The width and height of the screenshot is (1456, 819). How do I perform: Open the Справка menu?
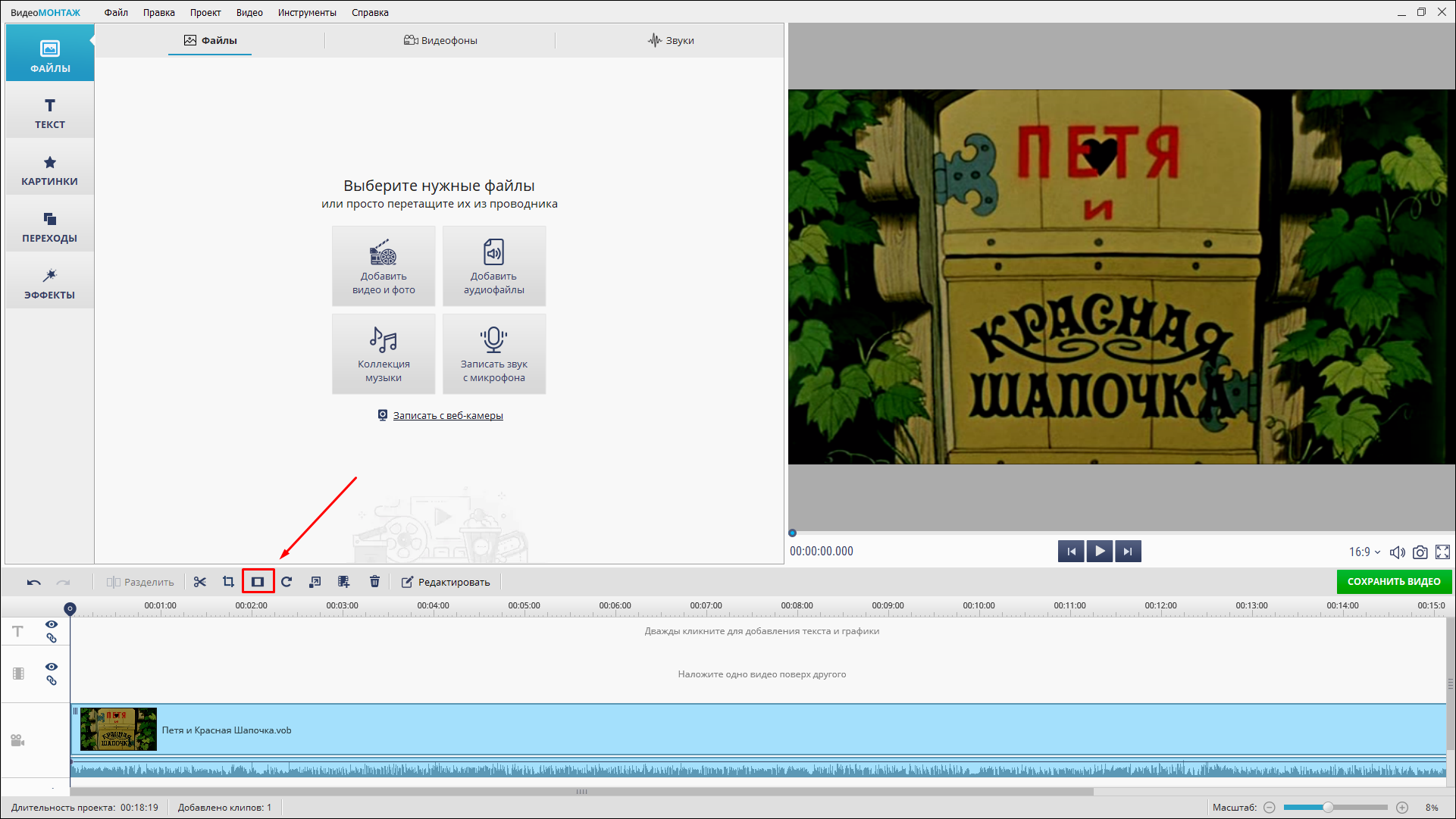point(370,13)
